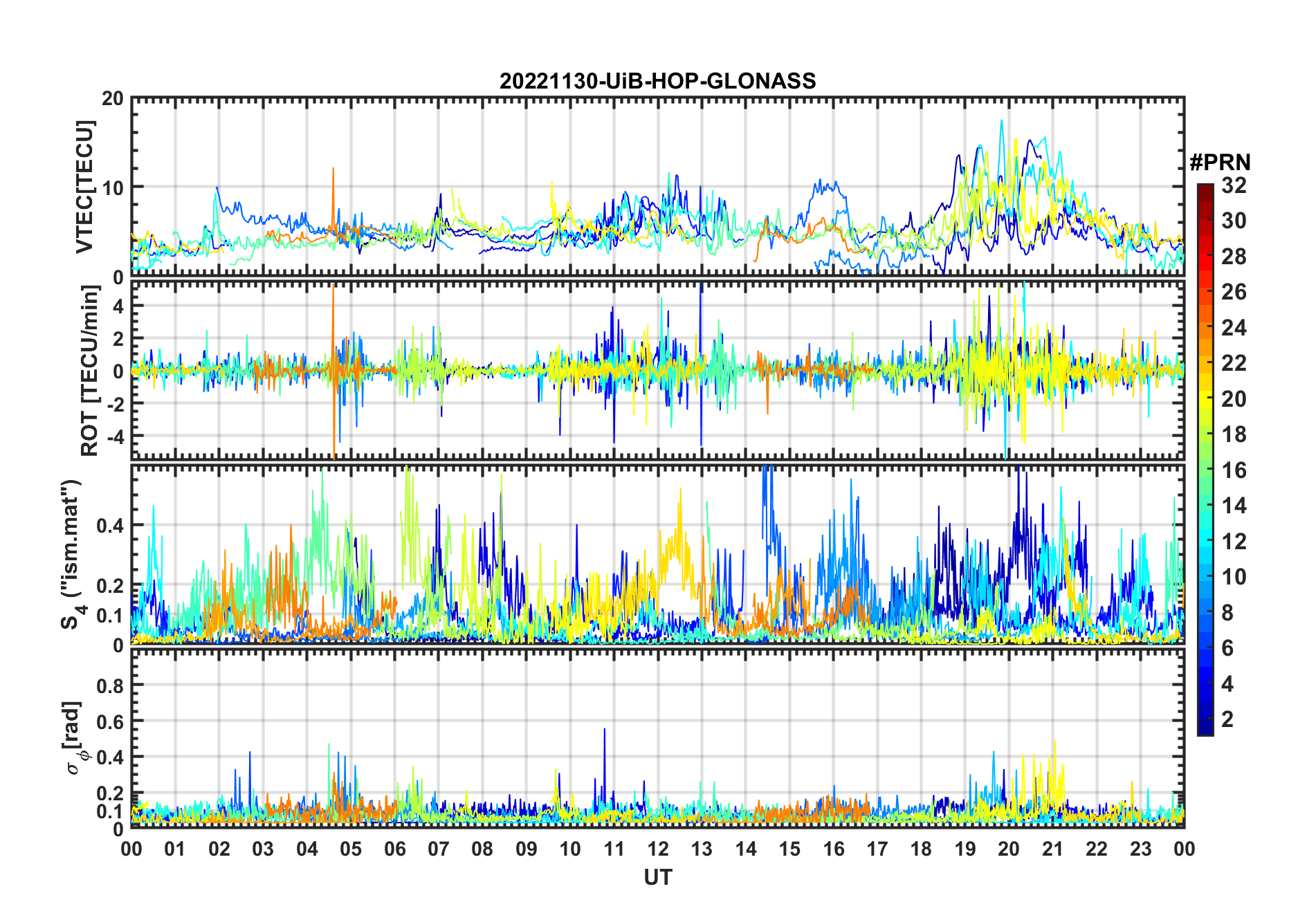Select colorbar tick label 26

point(1234,292)
